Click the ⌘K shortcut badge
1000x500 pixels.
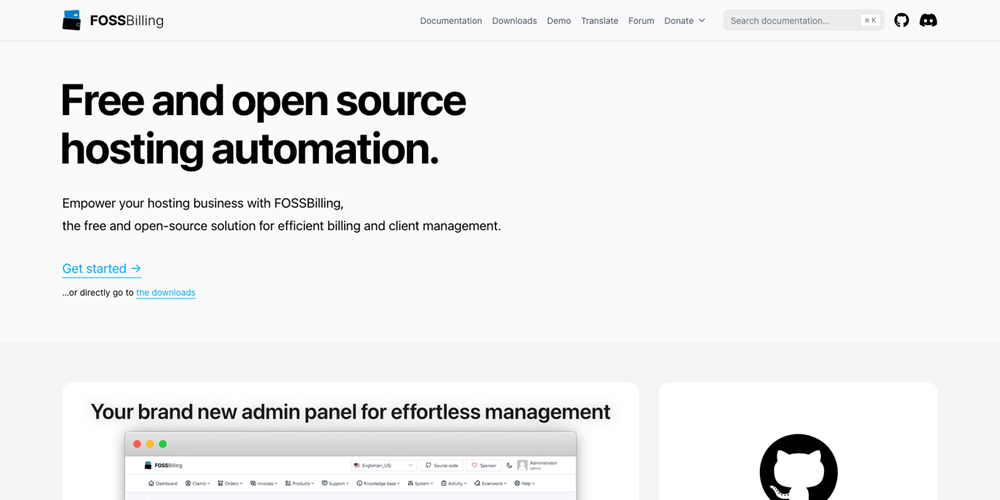tap(870, 20)
